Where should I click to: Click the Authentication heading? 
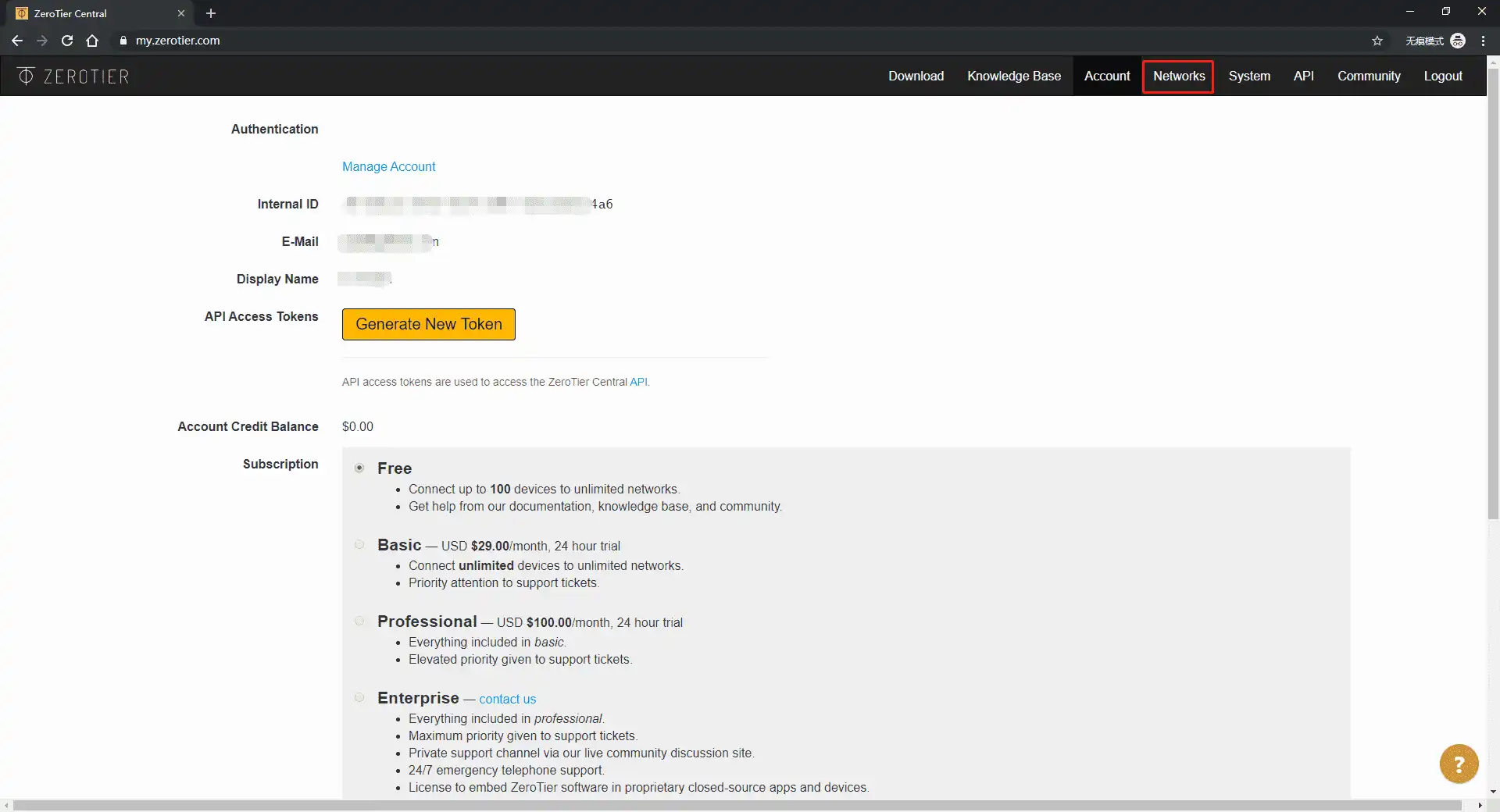point(274,129)
